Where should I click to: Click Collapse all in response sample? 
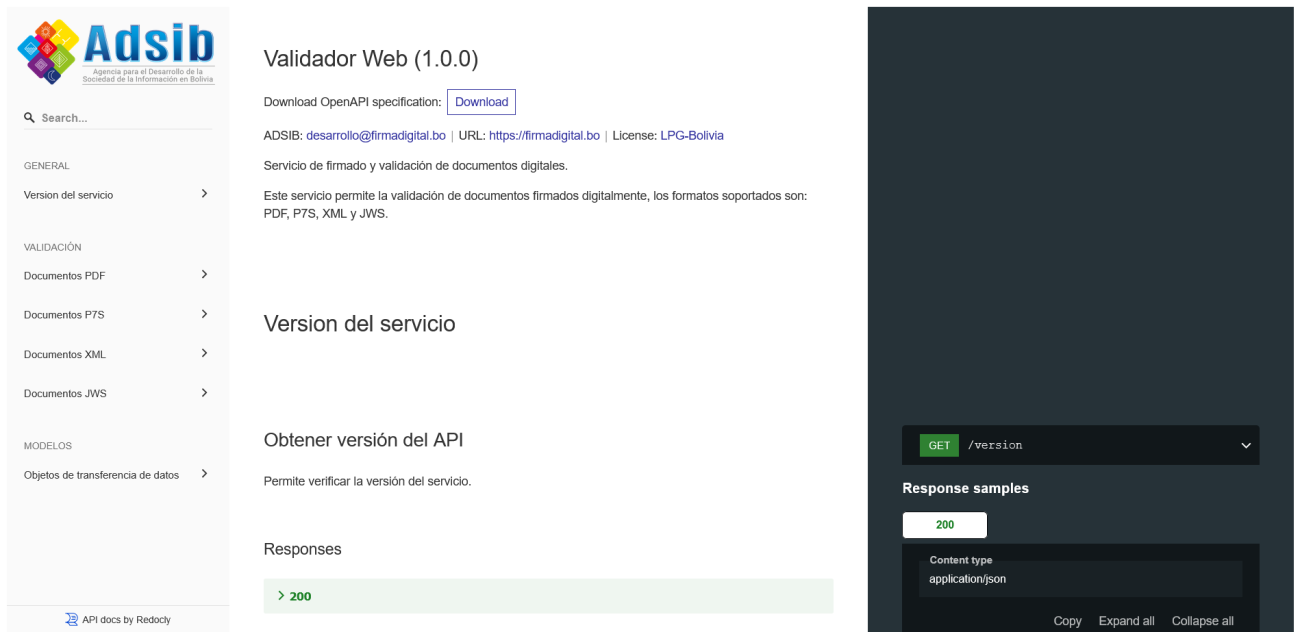point(1202,621)
